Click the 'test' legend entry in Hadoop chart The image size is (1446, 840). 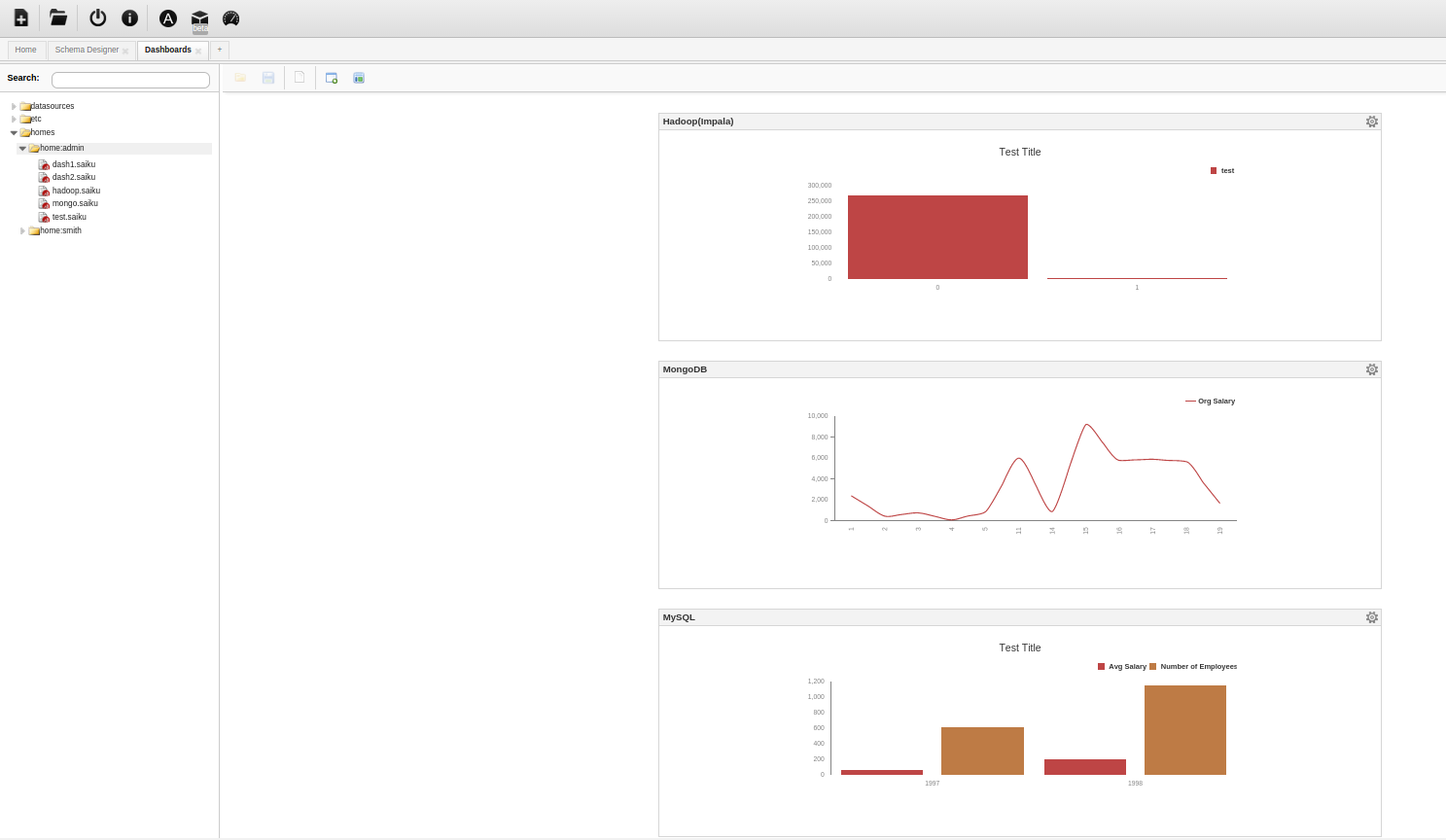point(1222,170)
